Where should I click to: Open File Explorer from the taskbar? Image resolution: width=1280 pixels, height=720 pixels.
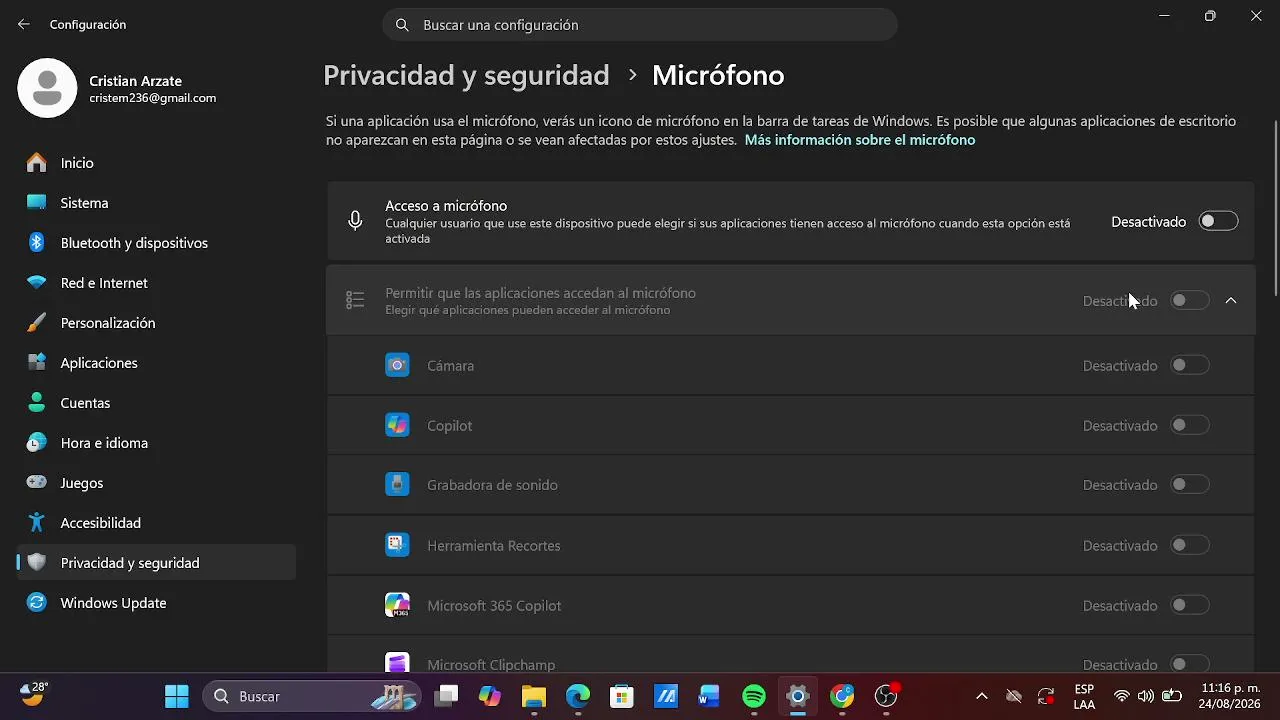coord(534,696)
